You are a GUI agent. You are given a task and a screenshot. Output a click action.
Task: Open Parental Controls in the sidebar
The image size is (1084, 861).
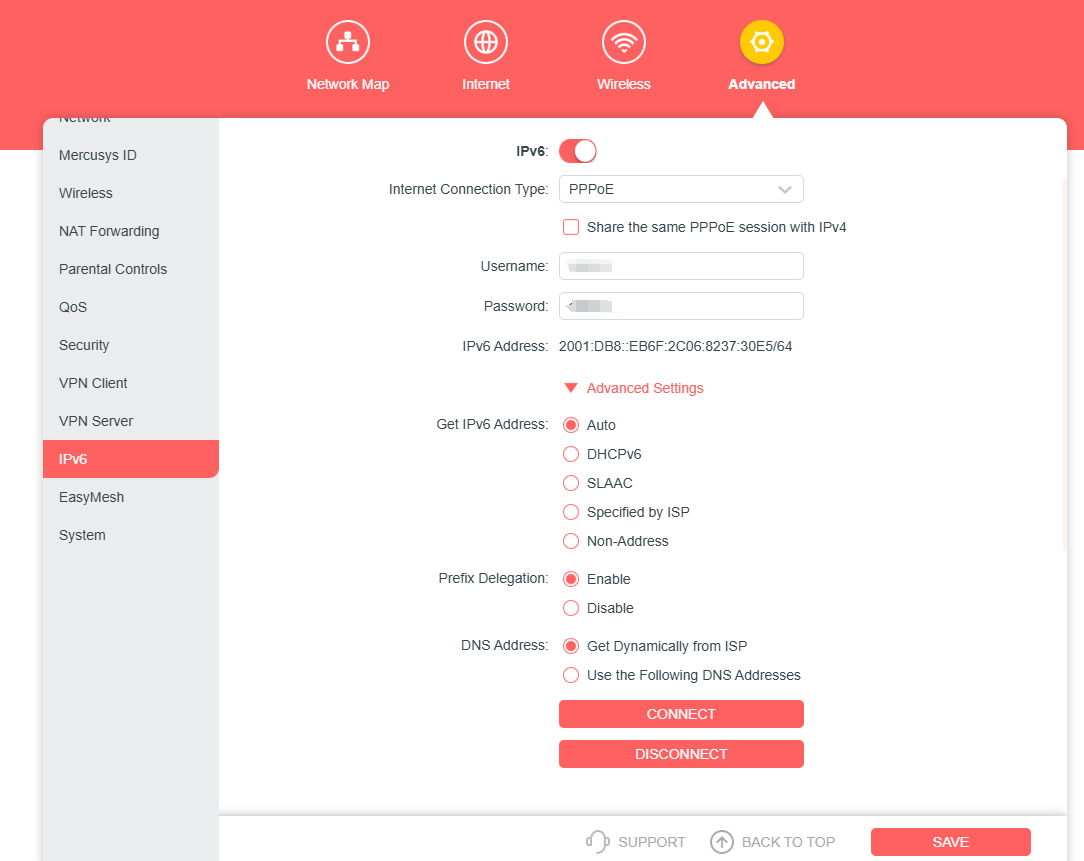point(131,269)
